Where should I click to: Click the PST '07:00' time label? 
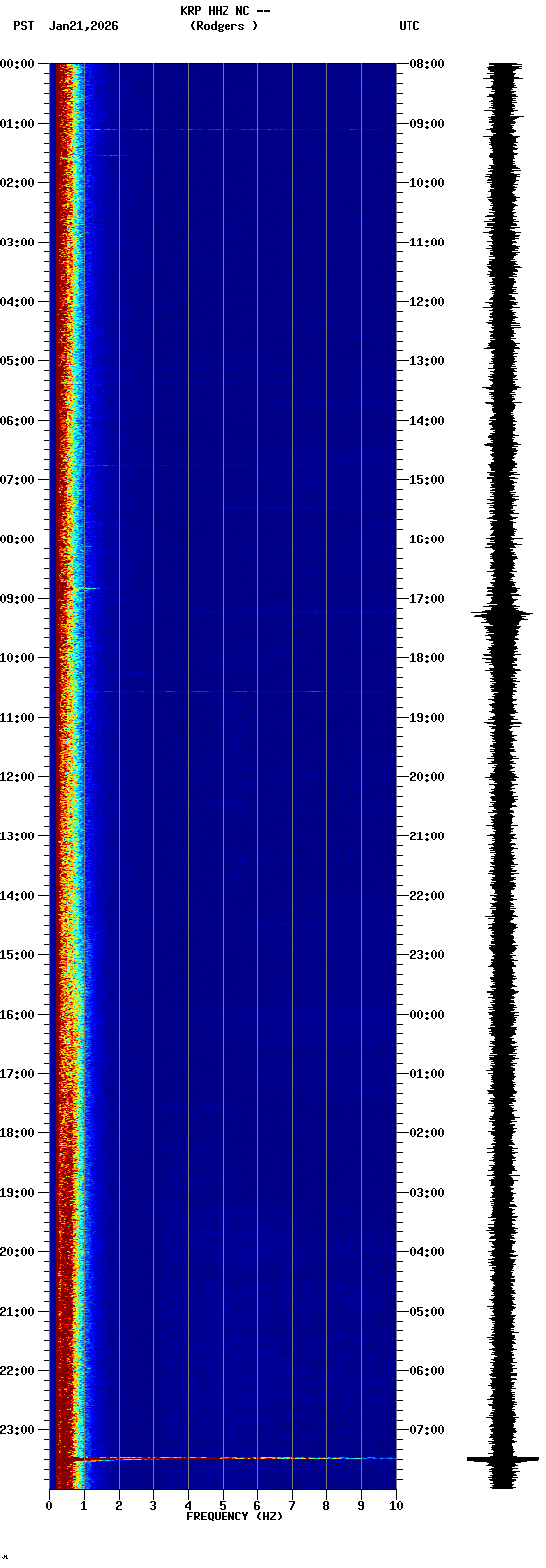click(x=17, y=480)
